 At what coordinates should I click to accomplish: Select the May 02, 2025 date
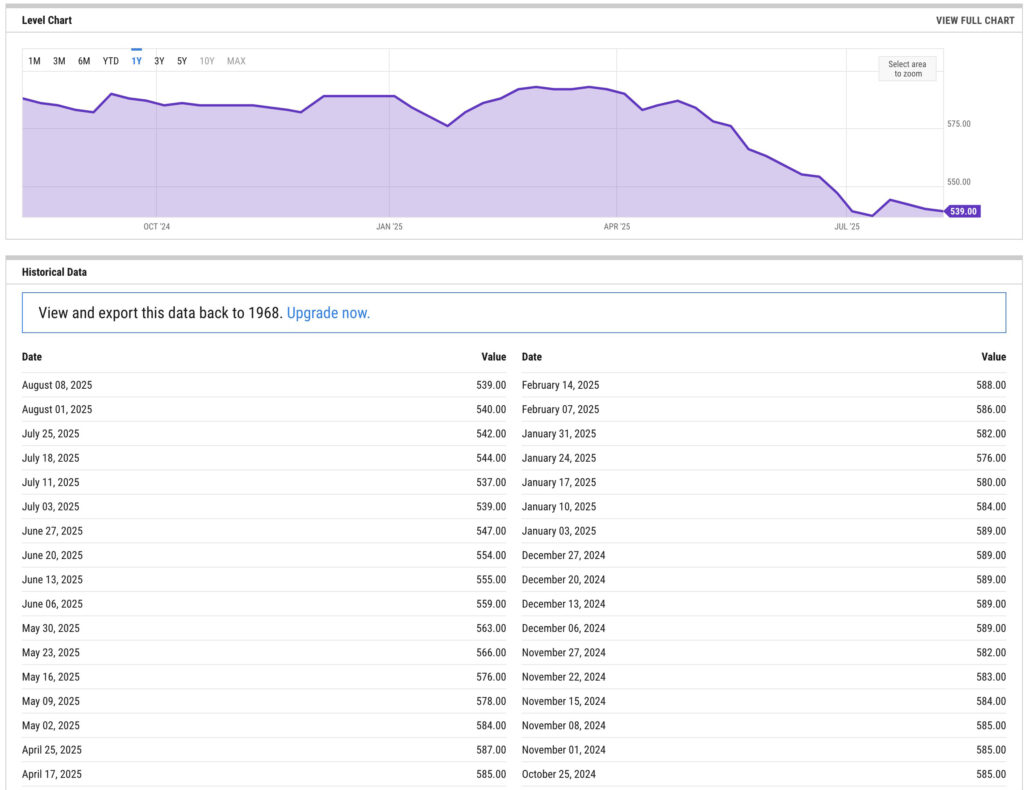[x=50, y=725]
